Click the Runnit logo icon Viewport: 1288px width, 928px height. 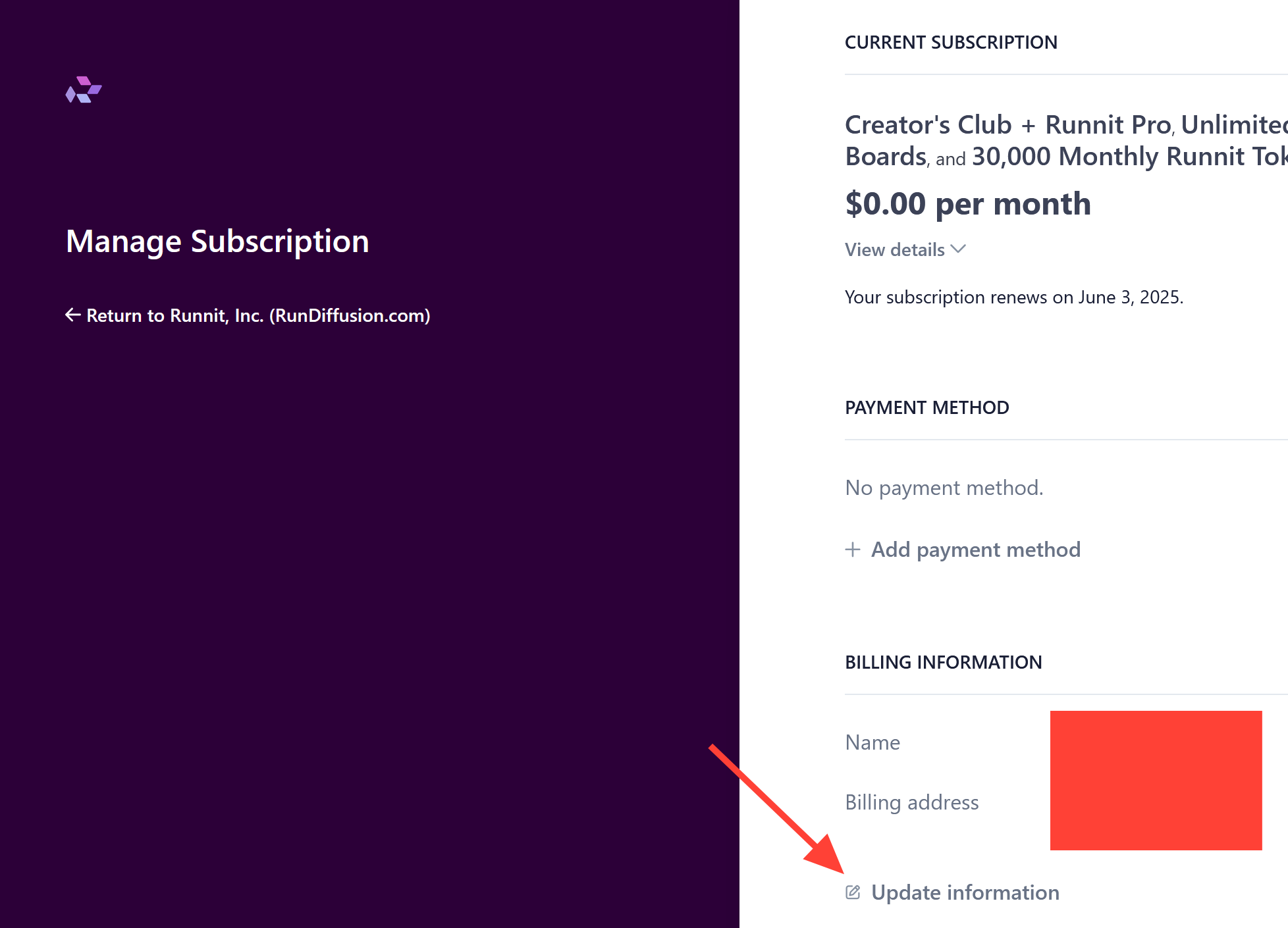click(84, 90)
